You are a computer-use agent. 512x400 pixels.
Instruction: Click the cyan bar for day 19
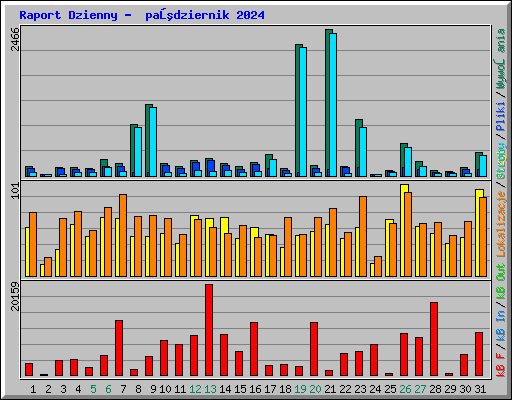click(x=303, y=112)
